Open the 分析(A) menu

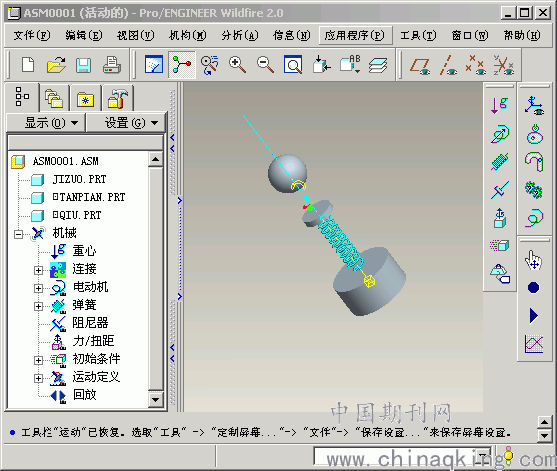click(x=240, y=35)
